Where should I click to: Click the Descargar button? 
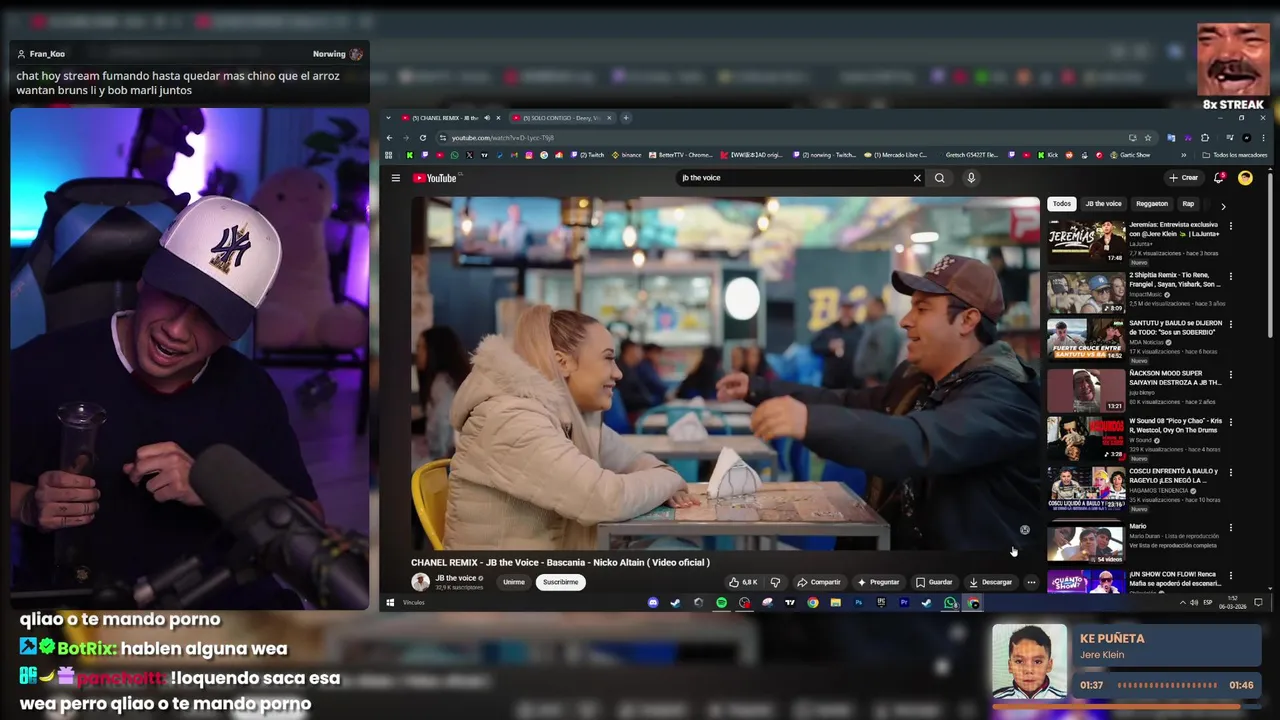[991, 582]
